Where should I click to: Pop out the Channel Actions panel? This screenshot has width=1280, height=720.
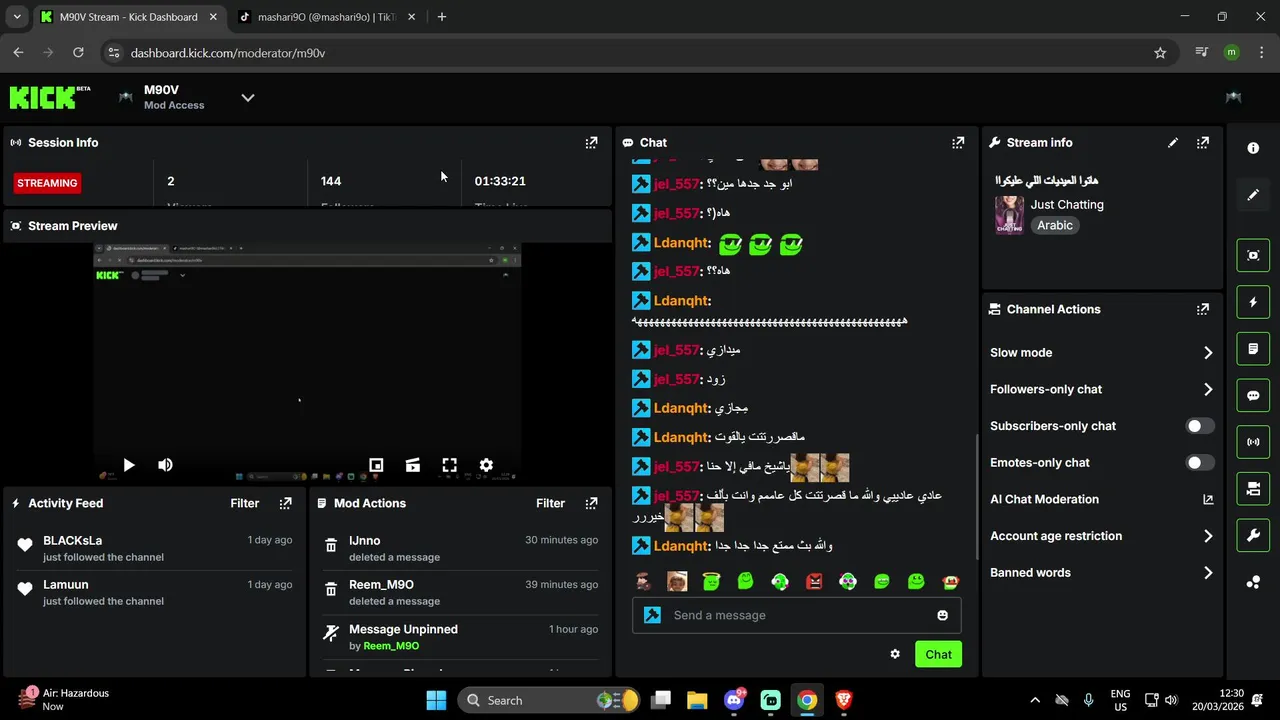point(1203,310)
